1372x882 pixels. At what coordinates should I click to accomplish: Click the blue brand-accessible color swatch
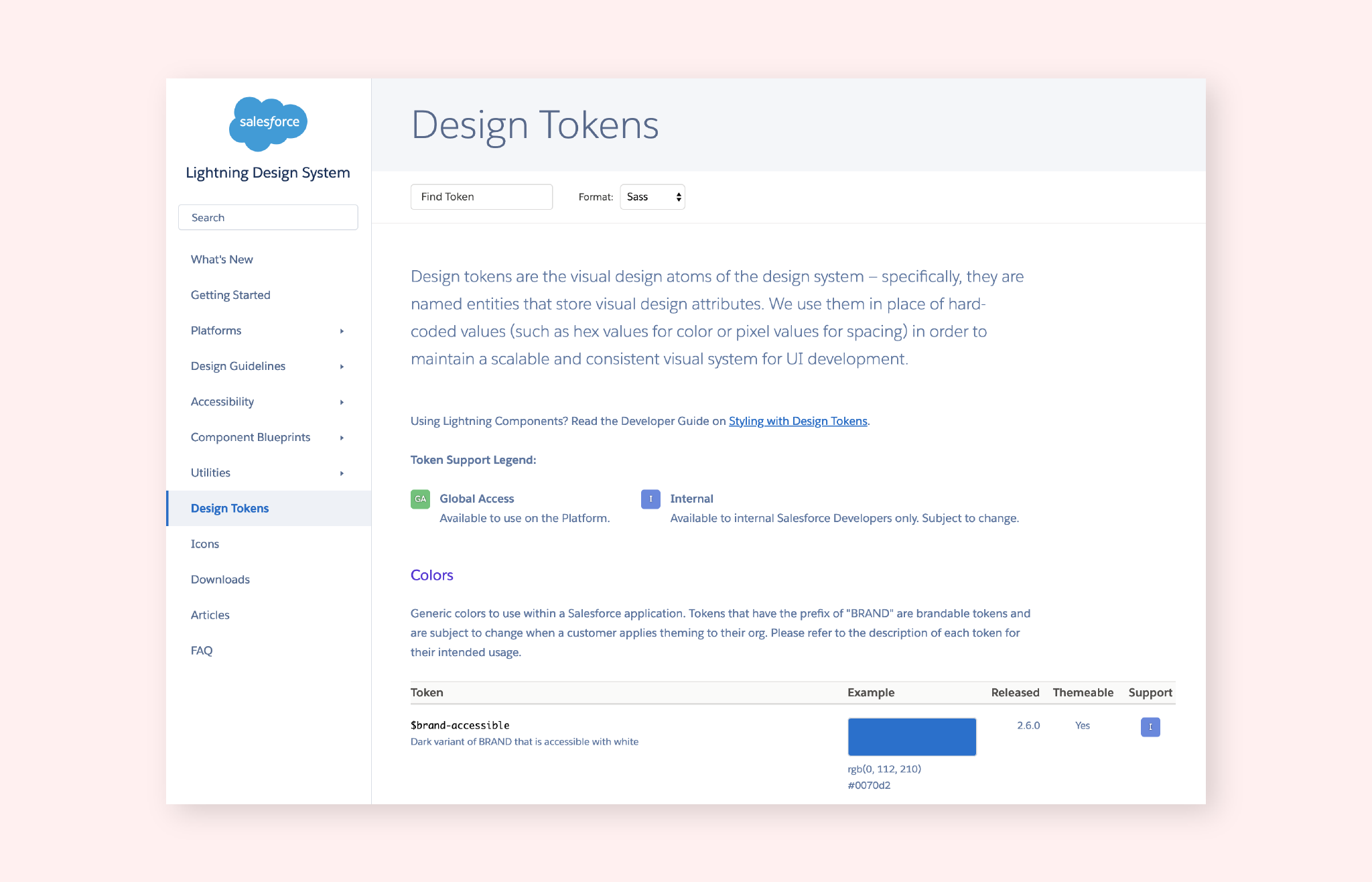912,737
